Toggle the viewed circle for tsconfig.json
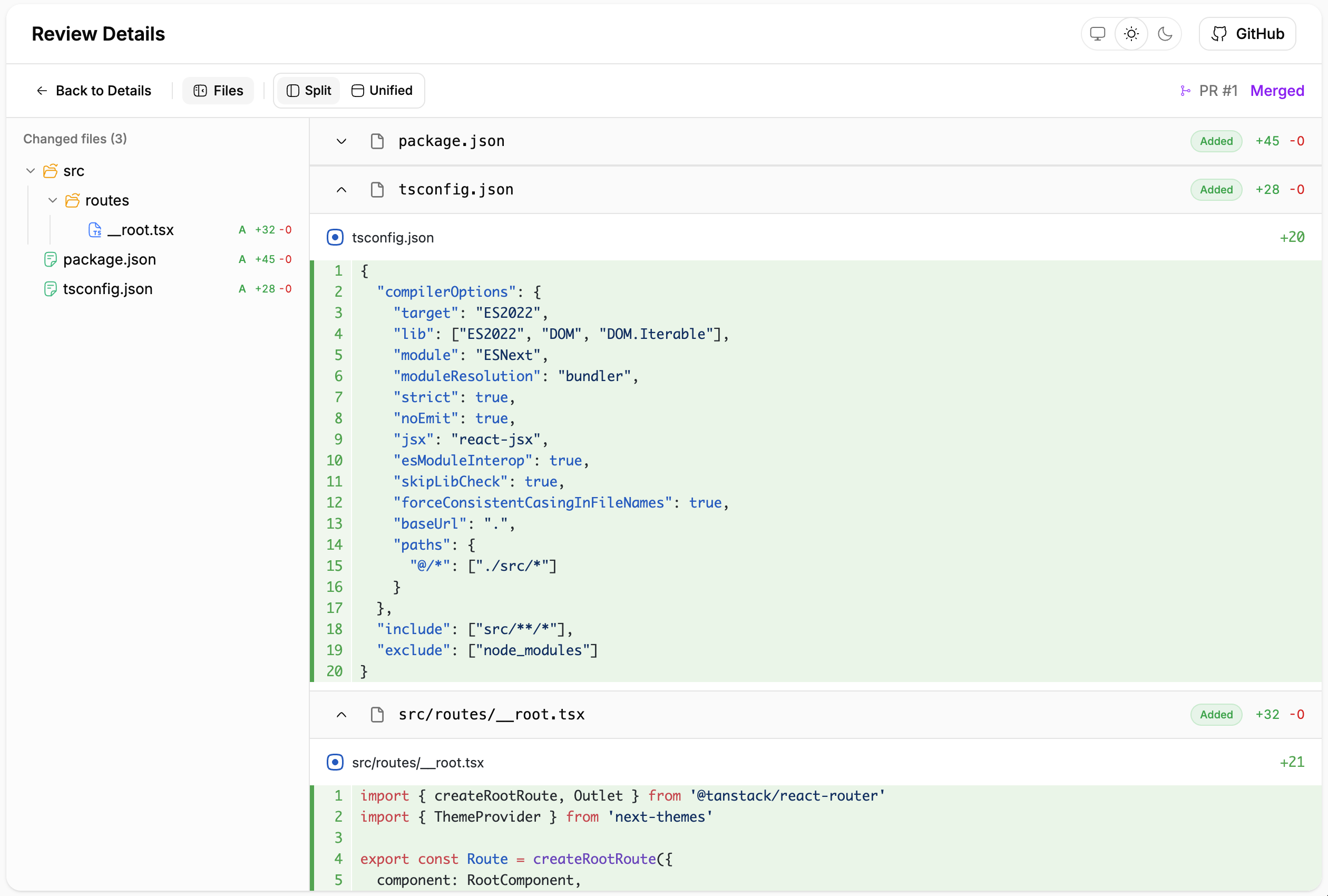This screenshot has width=1328, height=896. tap(335, 237)
